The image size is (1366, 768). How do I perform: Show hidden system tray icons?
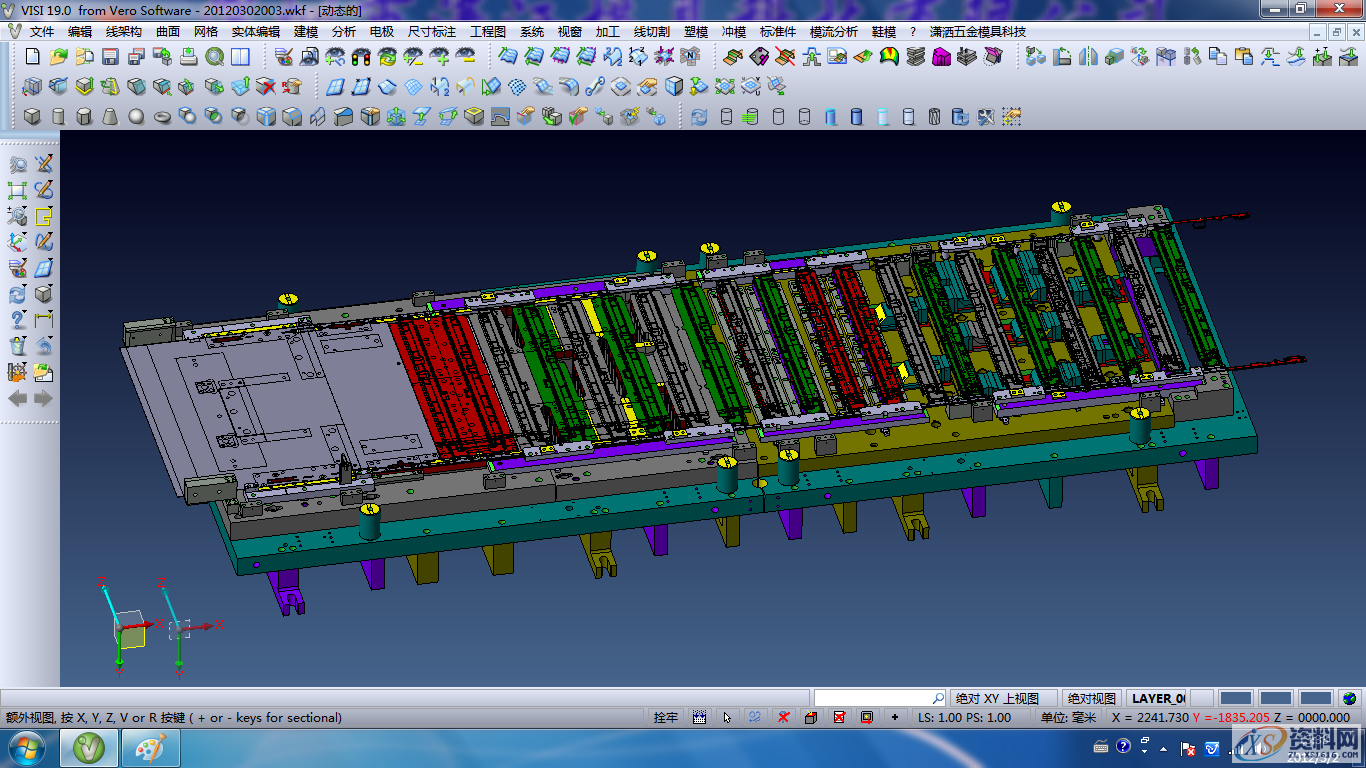coord(1164,748)
